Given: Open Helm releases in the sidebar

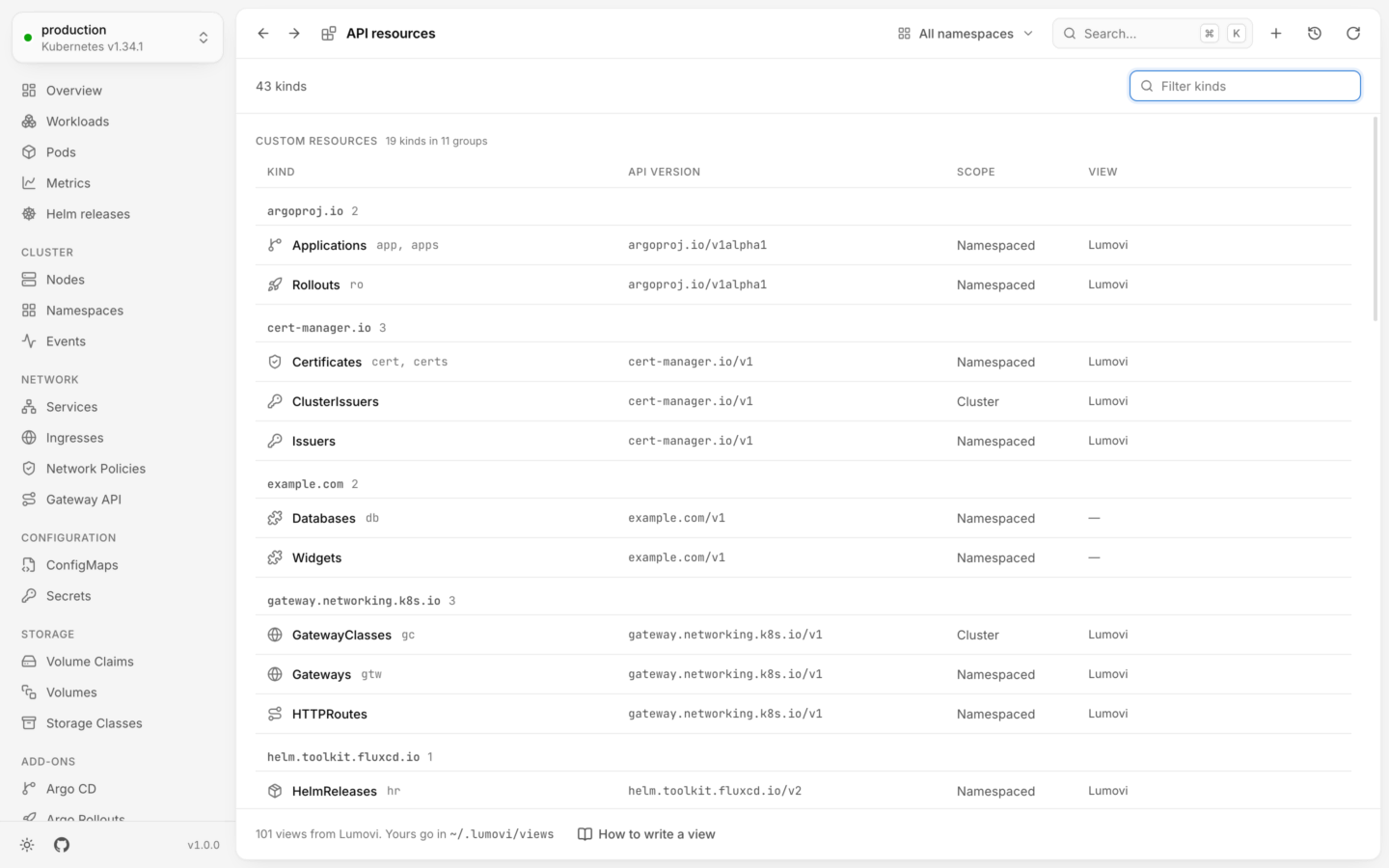Looking at the screenshot, I should point(118,214).
